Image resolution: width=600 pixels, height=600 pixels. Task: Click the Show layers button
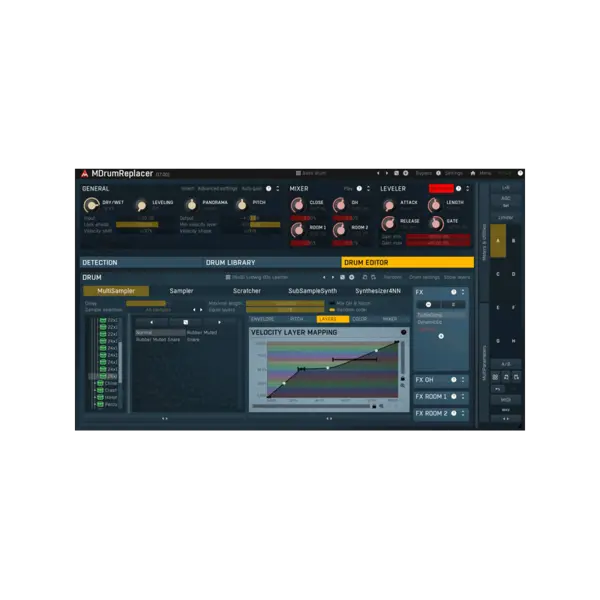[x=457, y=277]
